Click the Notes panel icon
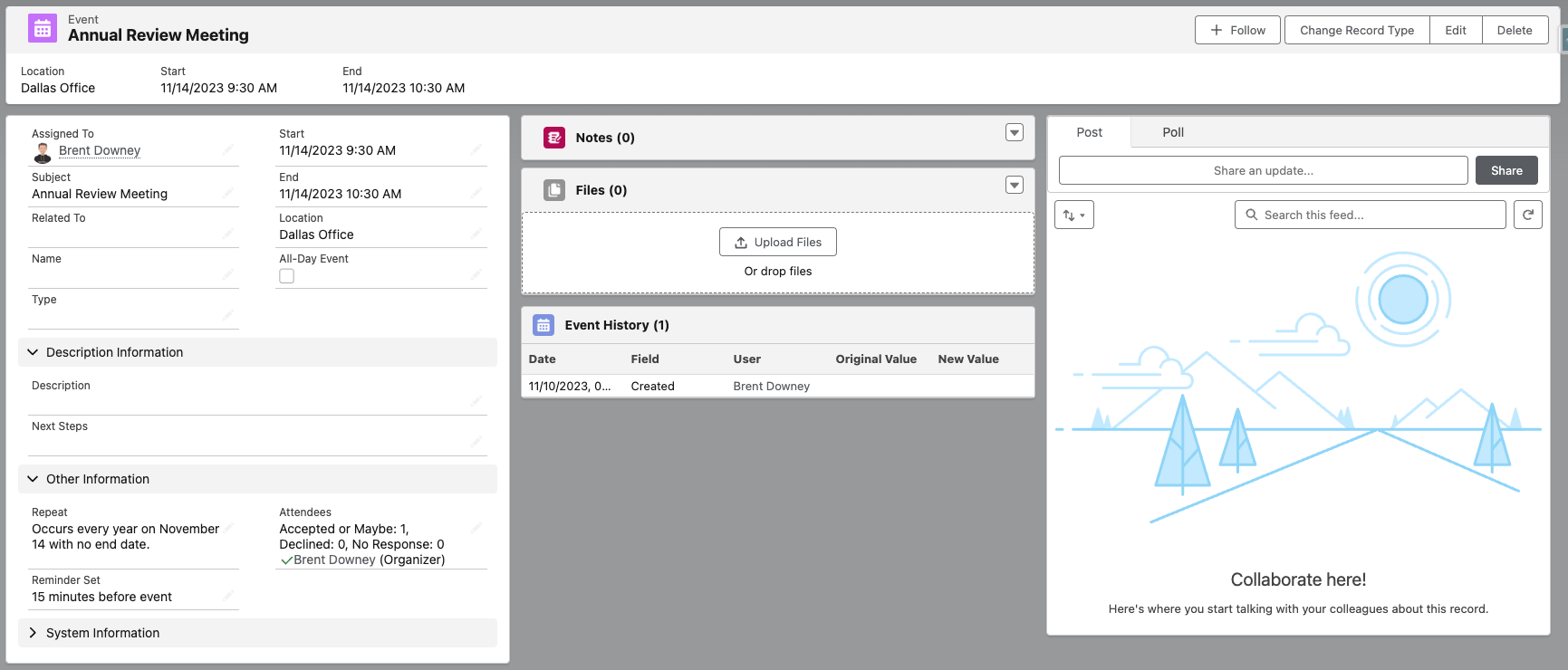The width and height of the screenshot is (1568, 670). click(553, 138)
